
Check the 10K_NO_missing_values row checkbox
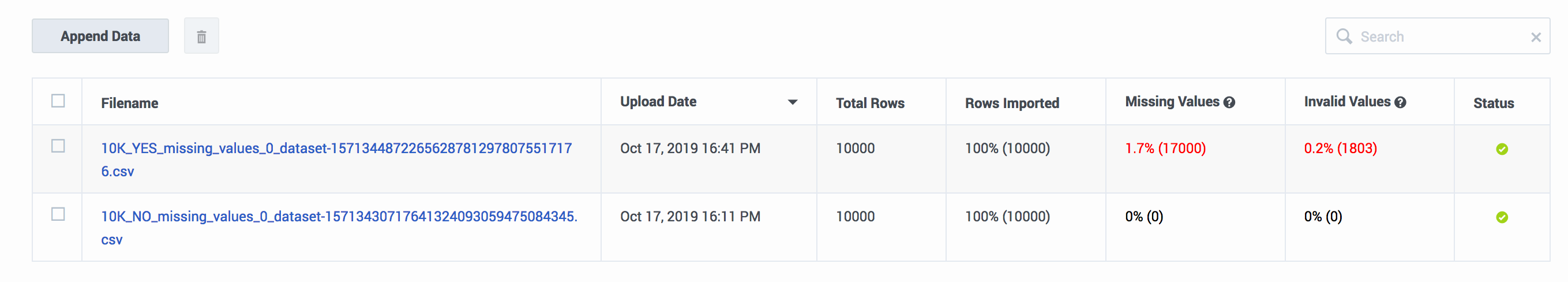pos(58,214)
